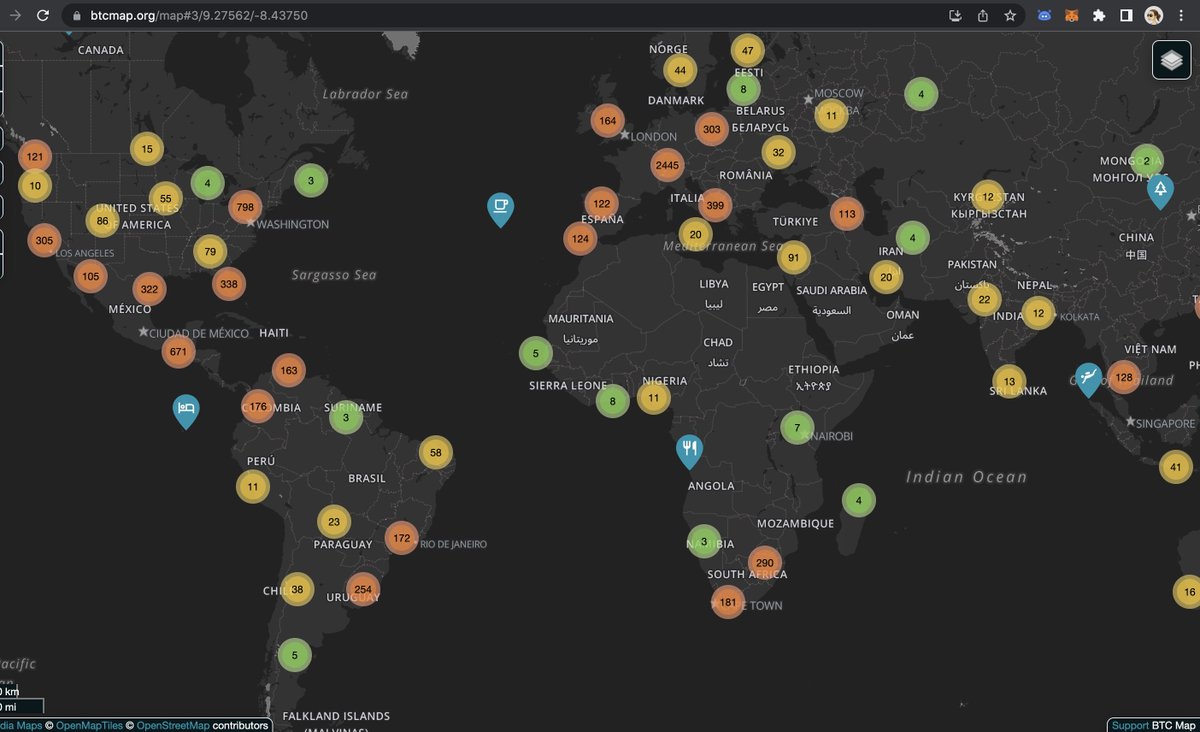This screenshot has width=1200, height=732.
Task: Click the padlock site info icon
Action: pos(77,15)
